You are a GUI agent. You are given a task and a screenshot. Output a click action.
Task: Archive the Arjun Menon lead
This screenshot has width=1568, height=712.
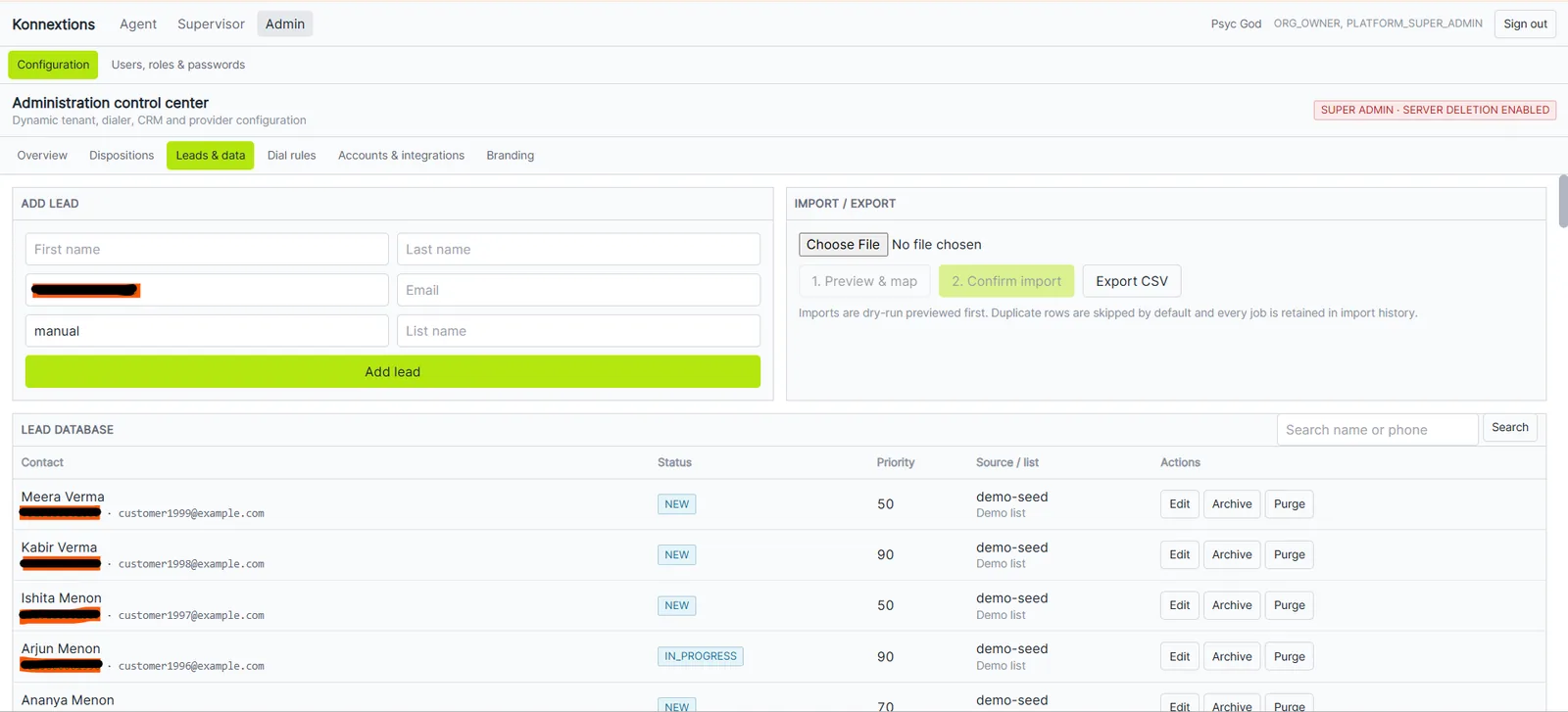[1232, 657]
